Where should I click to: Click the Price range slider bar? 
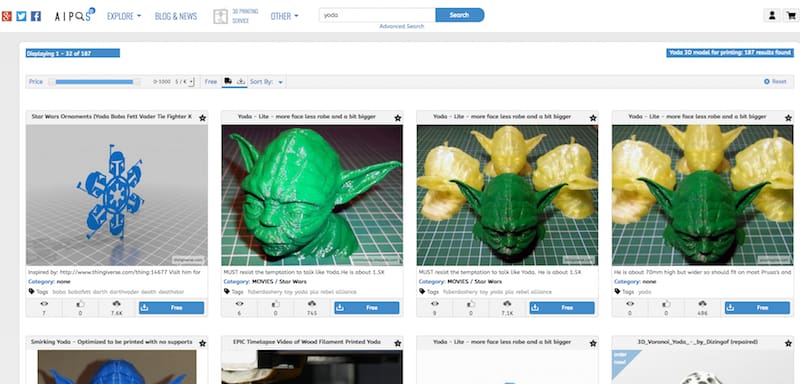pyautogui.click(x=94, y=82)
